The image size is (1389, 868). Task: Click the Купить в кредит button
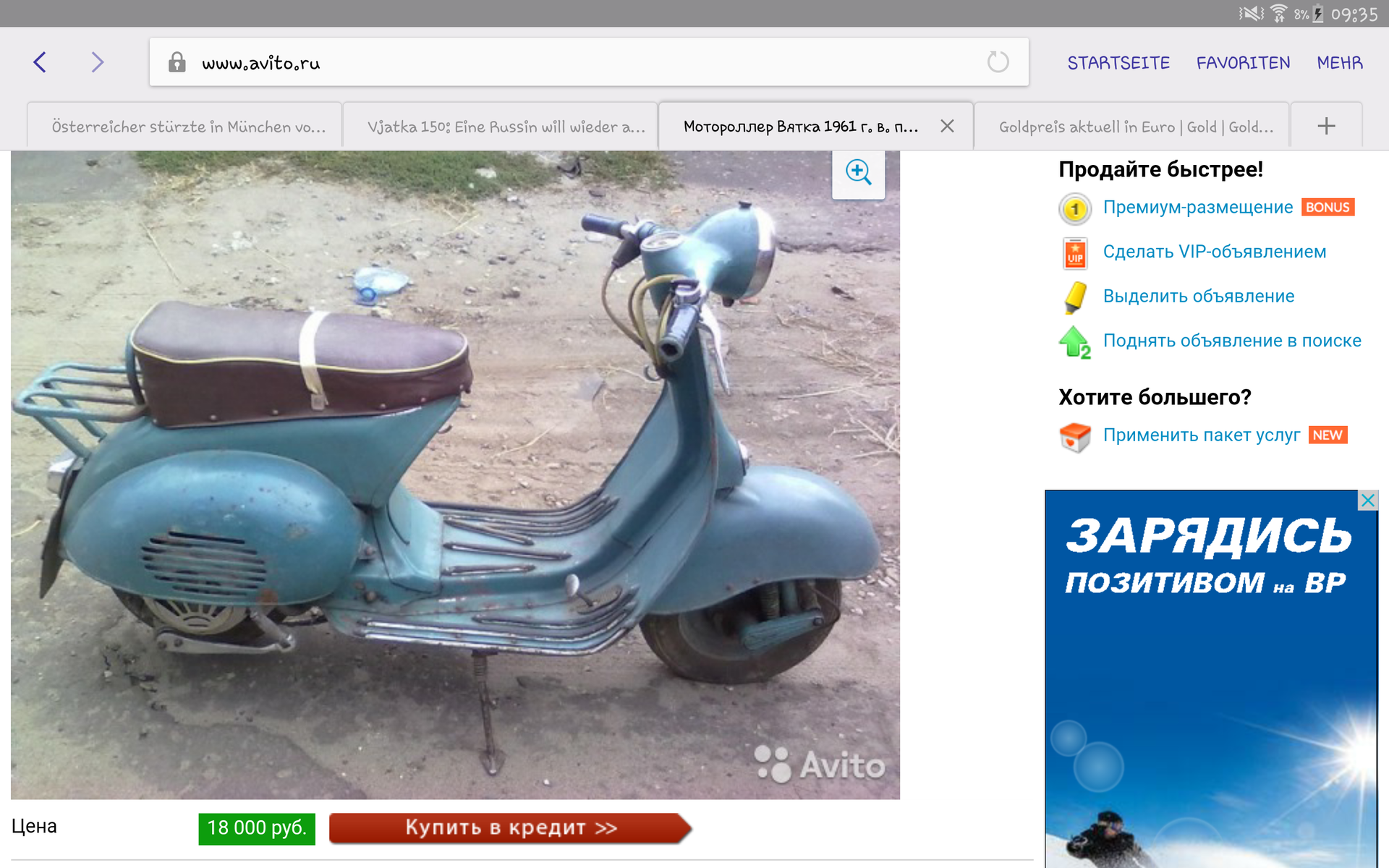pos(510,827)
